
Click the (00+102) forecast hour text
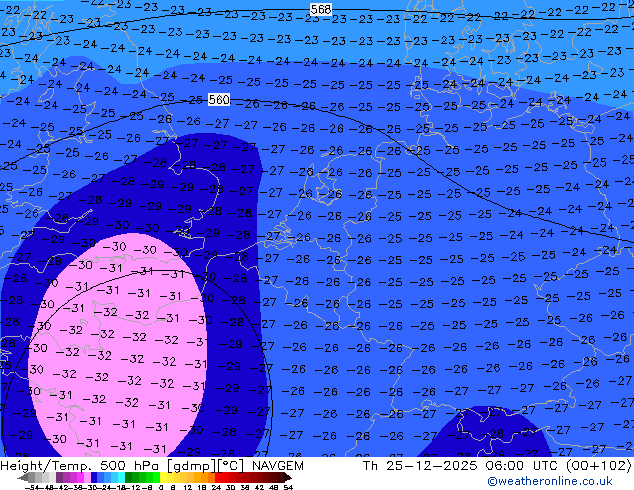tap(597, 466)
